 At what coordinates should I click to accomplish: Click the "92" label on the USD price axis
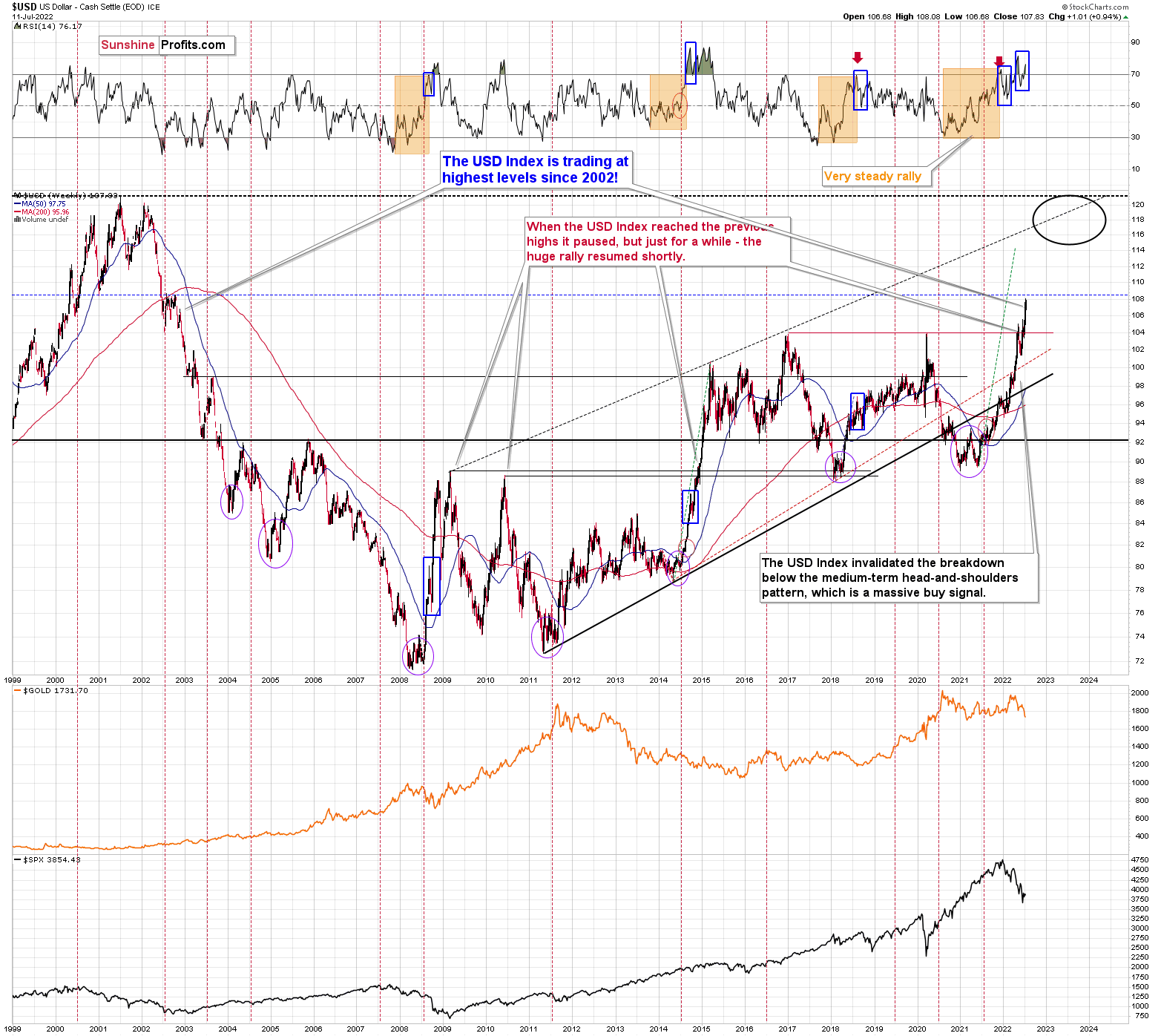pos(1138,442)
